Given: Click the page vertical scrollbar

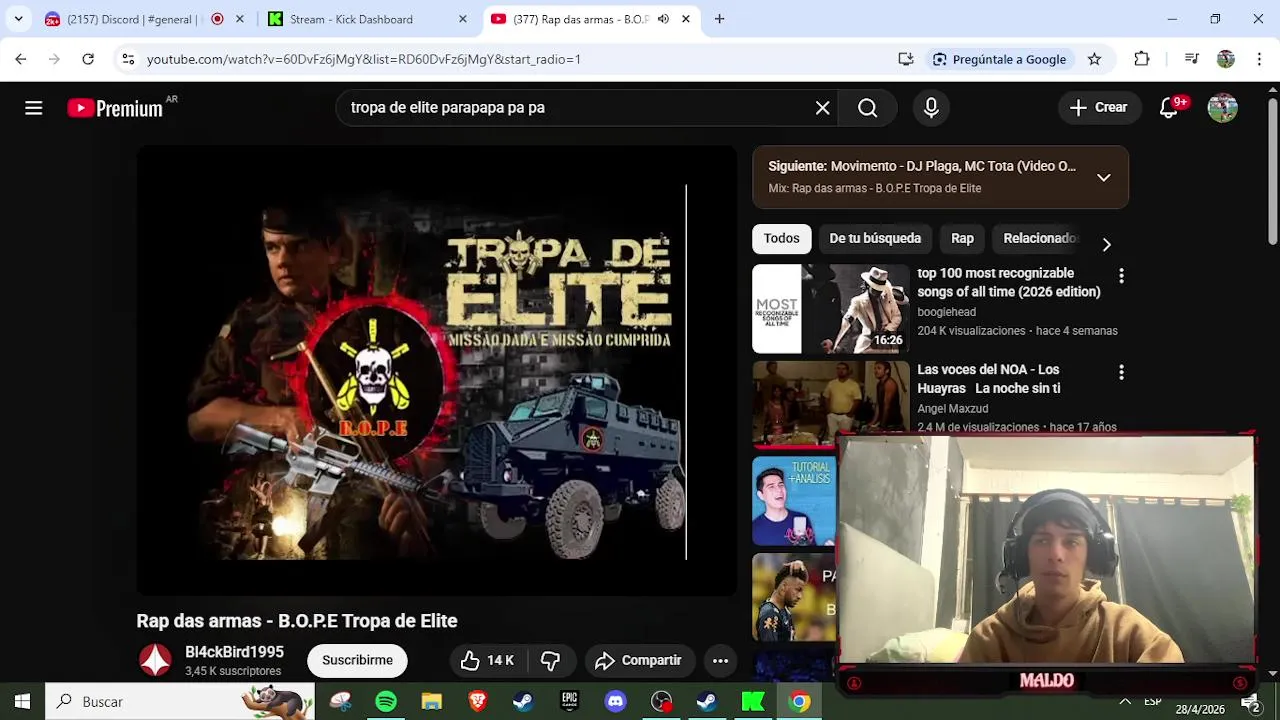Looking at the screenshot, I should pos(1272,170).
